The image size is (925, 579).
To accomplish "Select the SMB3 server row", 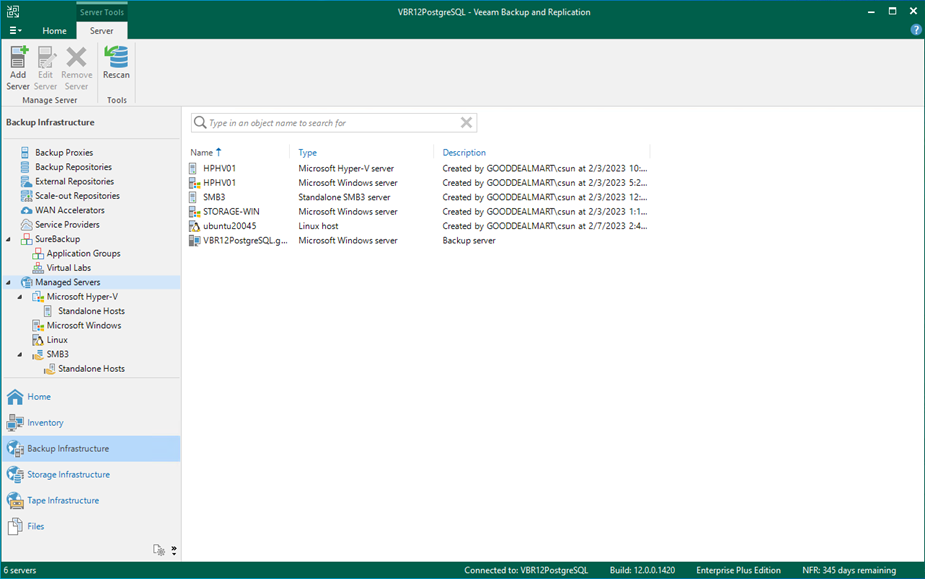I will pyautogui.click(x=419, y=197).
